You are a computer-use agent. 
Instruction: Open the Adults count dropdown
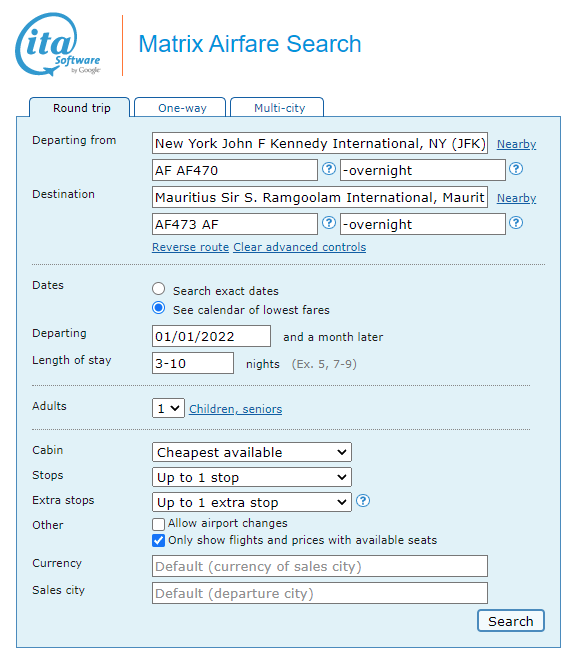[168, 408]
